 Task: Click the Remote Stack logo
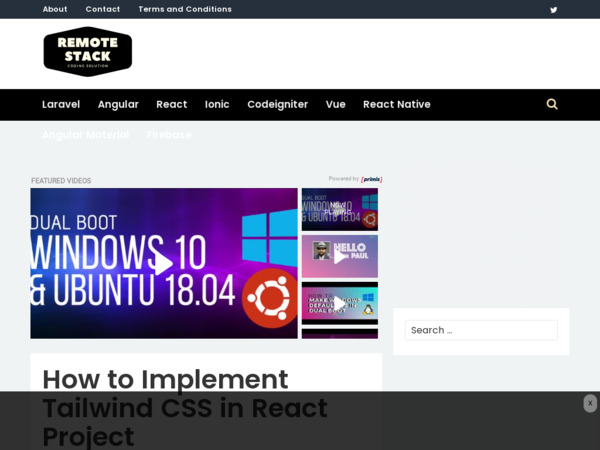(88, 52)
